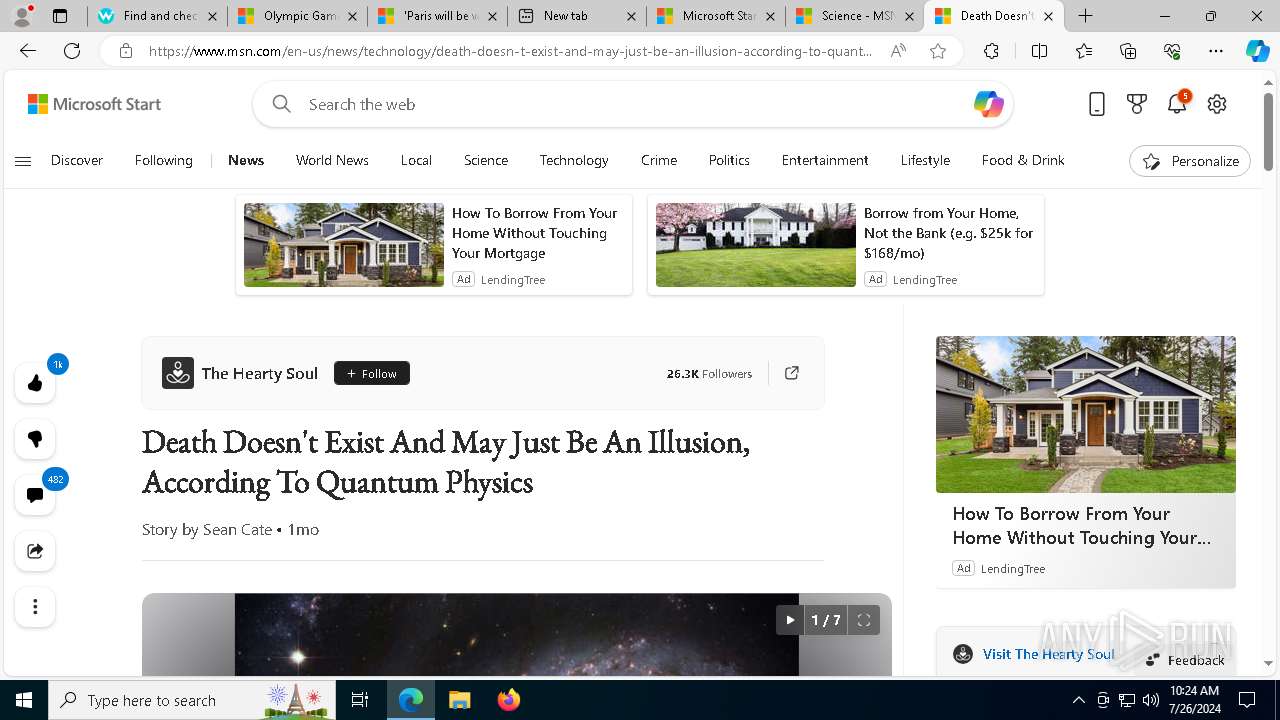Open Favorites list toolbar icon
The width and height of the screenshot is (1280, 720).
click(x=1084, y=51)
